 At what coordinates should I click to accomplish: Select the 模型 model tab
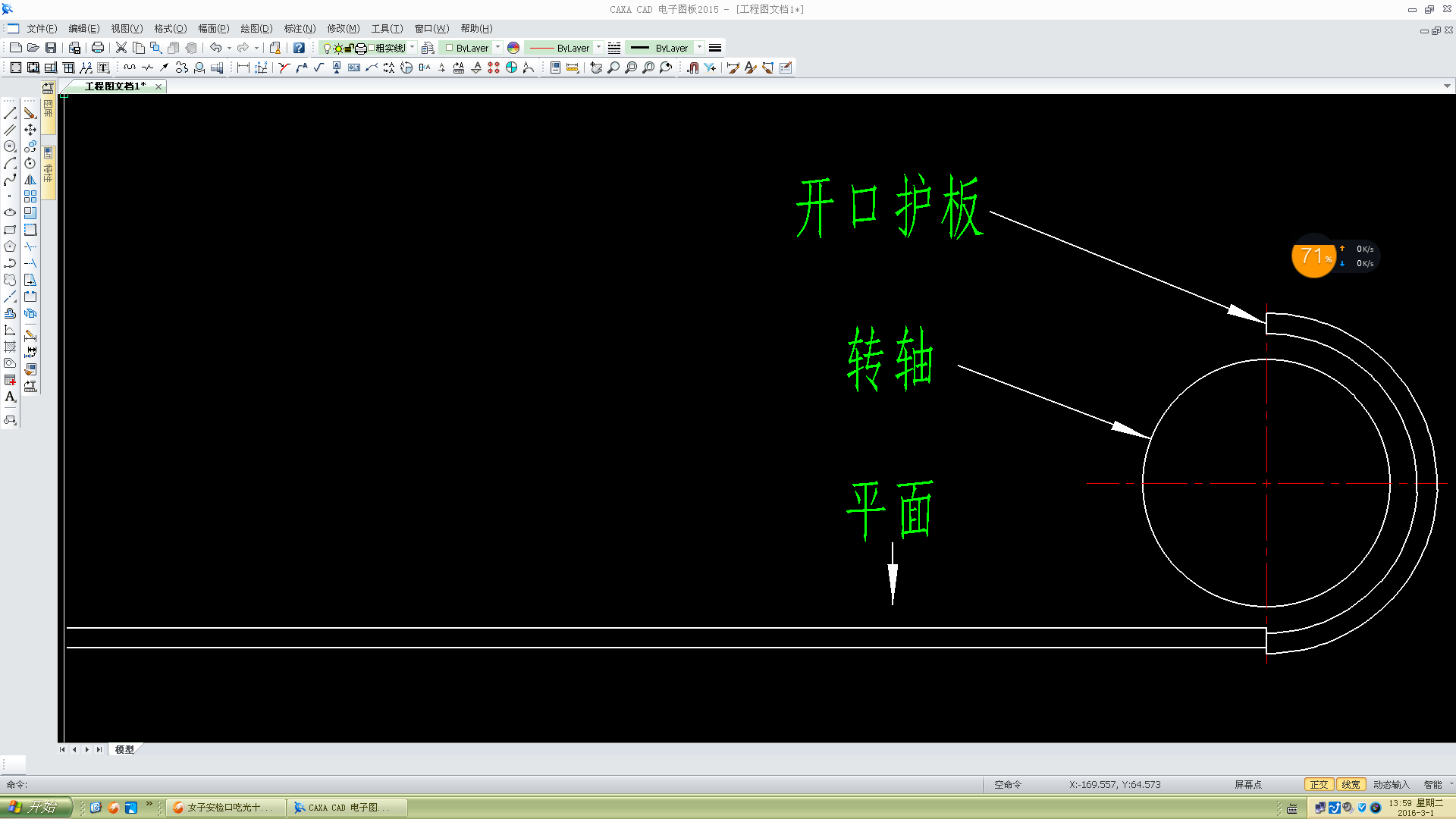point(124,749)
